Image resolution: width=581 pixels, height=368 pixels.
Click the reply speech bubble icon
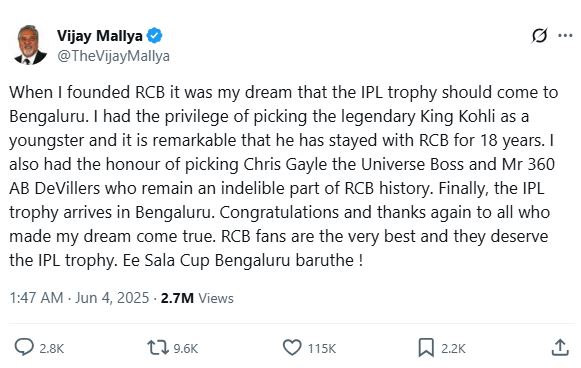click(24, 348)
